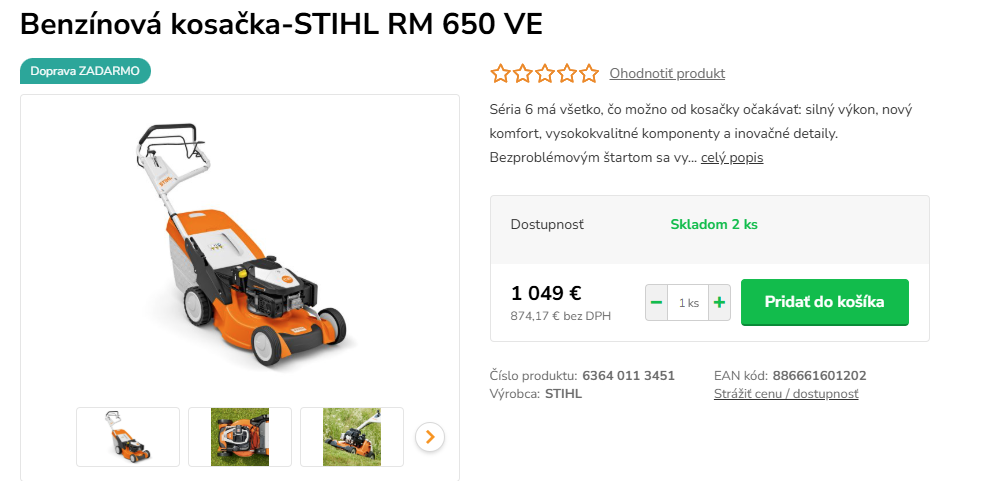Click the second rating star
The width and height of the screenshot is (988, 481).
522,74
